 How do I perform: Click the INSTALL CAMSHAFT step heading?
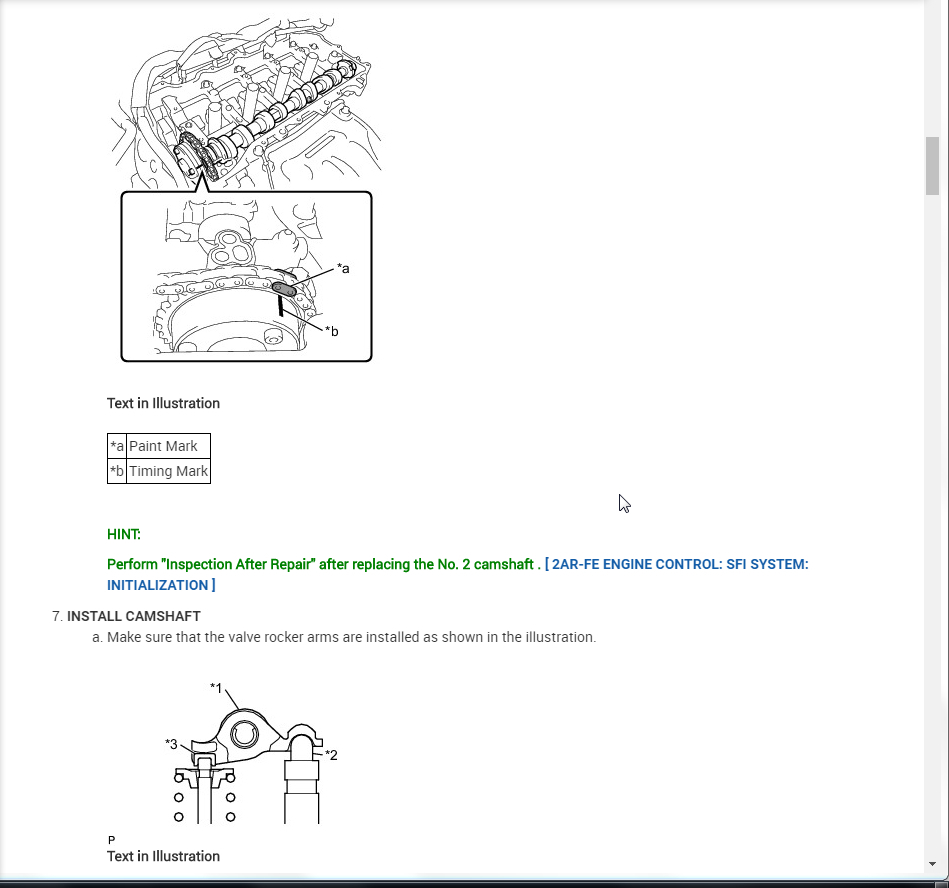coord(134,616)
